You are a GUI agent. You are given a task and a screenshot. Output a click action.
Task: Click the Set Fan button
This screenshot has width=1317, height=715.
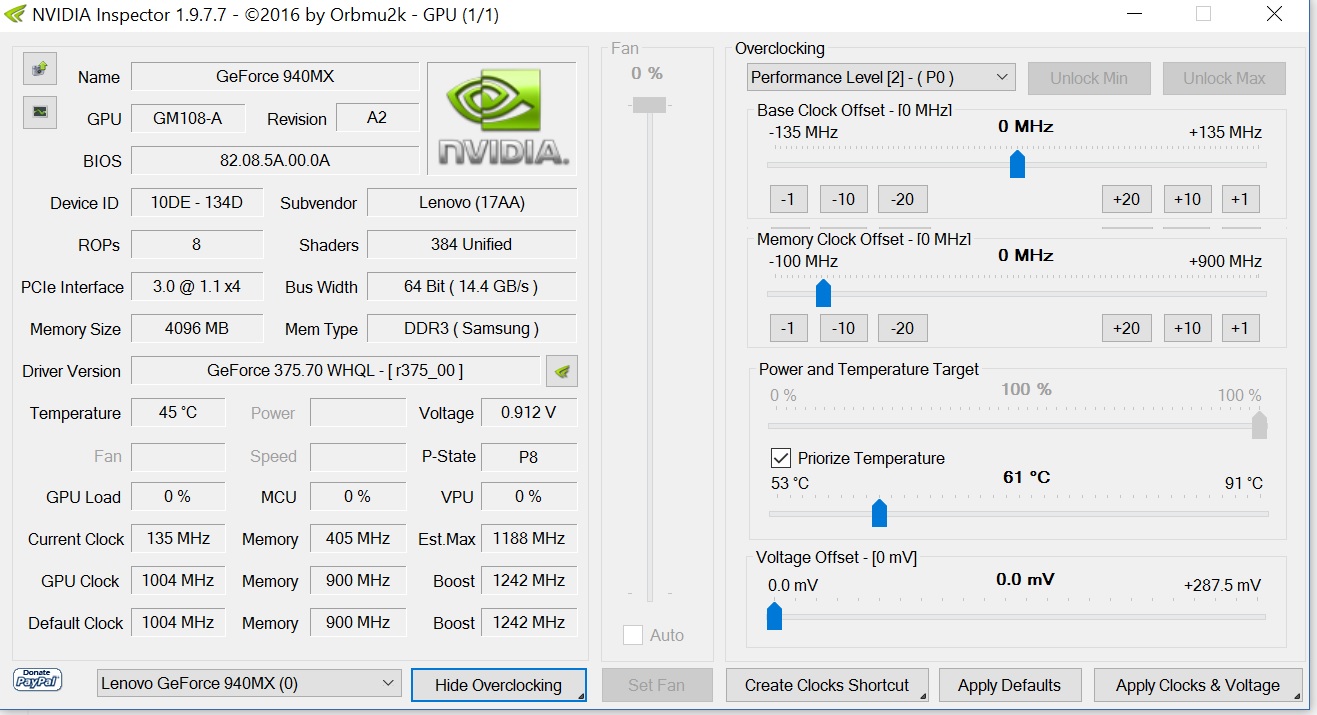coord(656,685)
